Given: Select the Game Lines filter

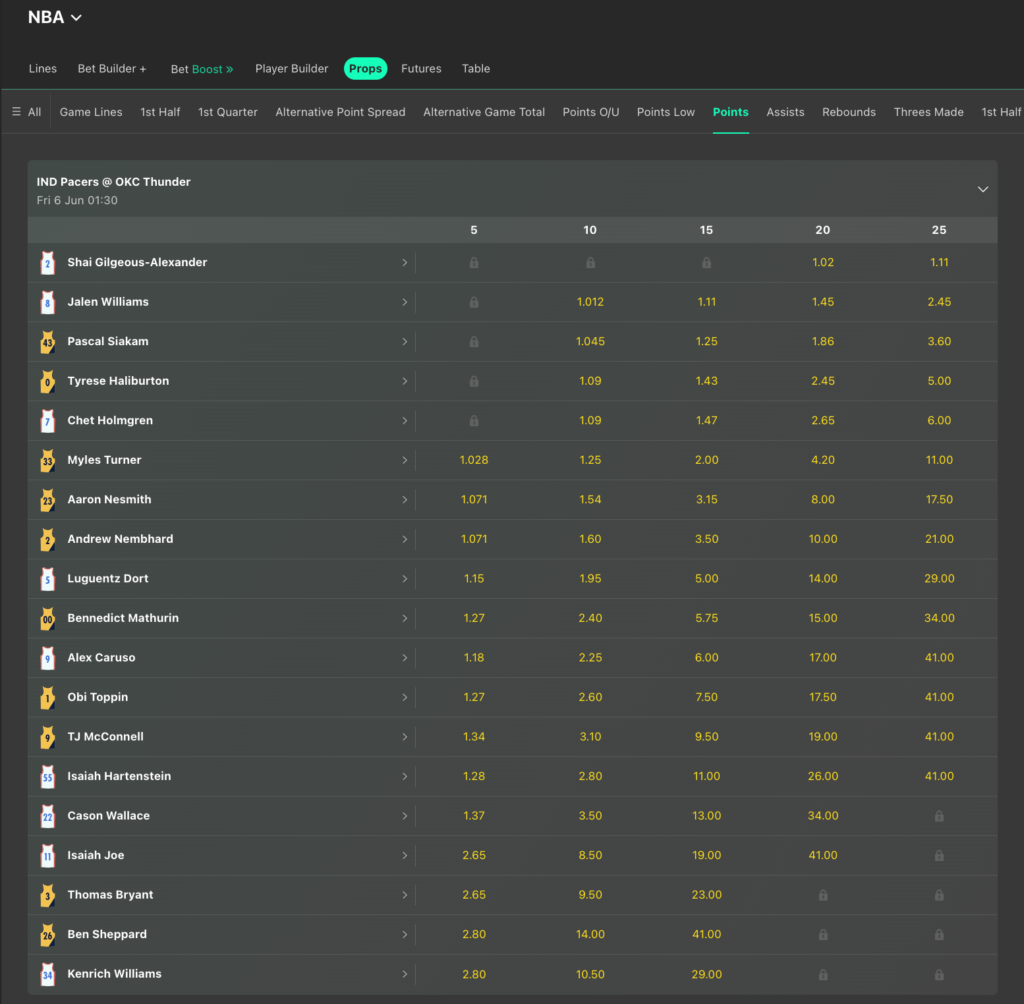Looking at the screenshot, I should coord(91,112).
